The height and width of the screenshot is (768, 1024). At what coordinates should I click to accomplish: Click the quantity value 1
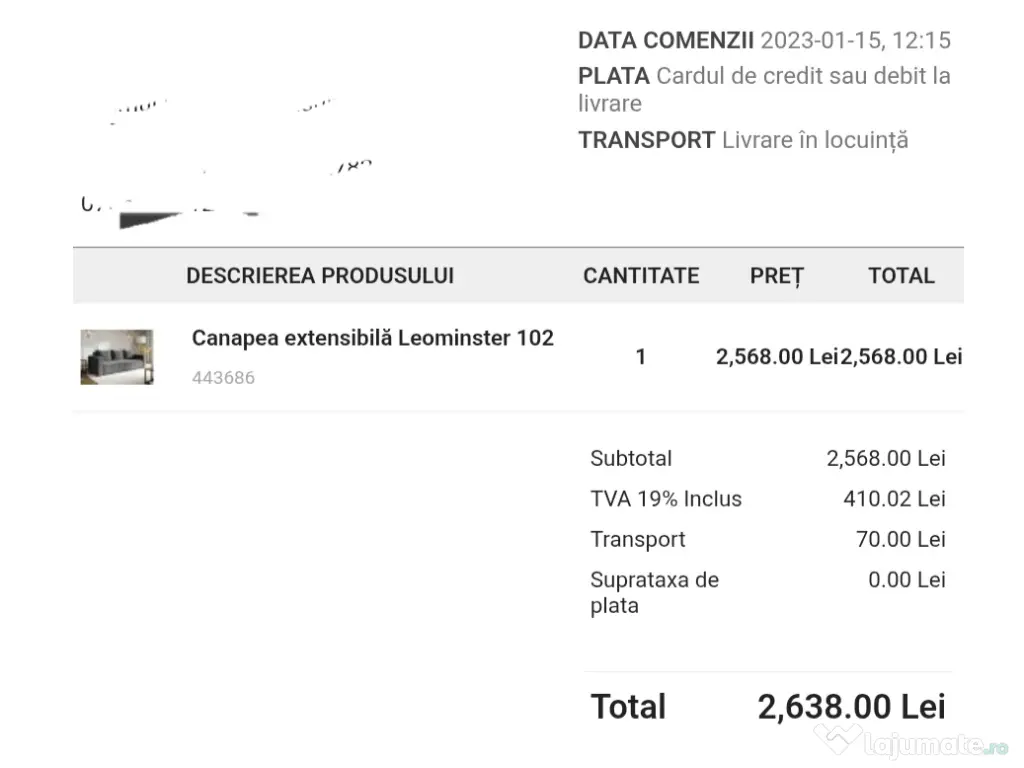(x=641, y=357)
